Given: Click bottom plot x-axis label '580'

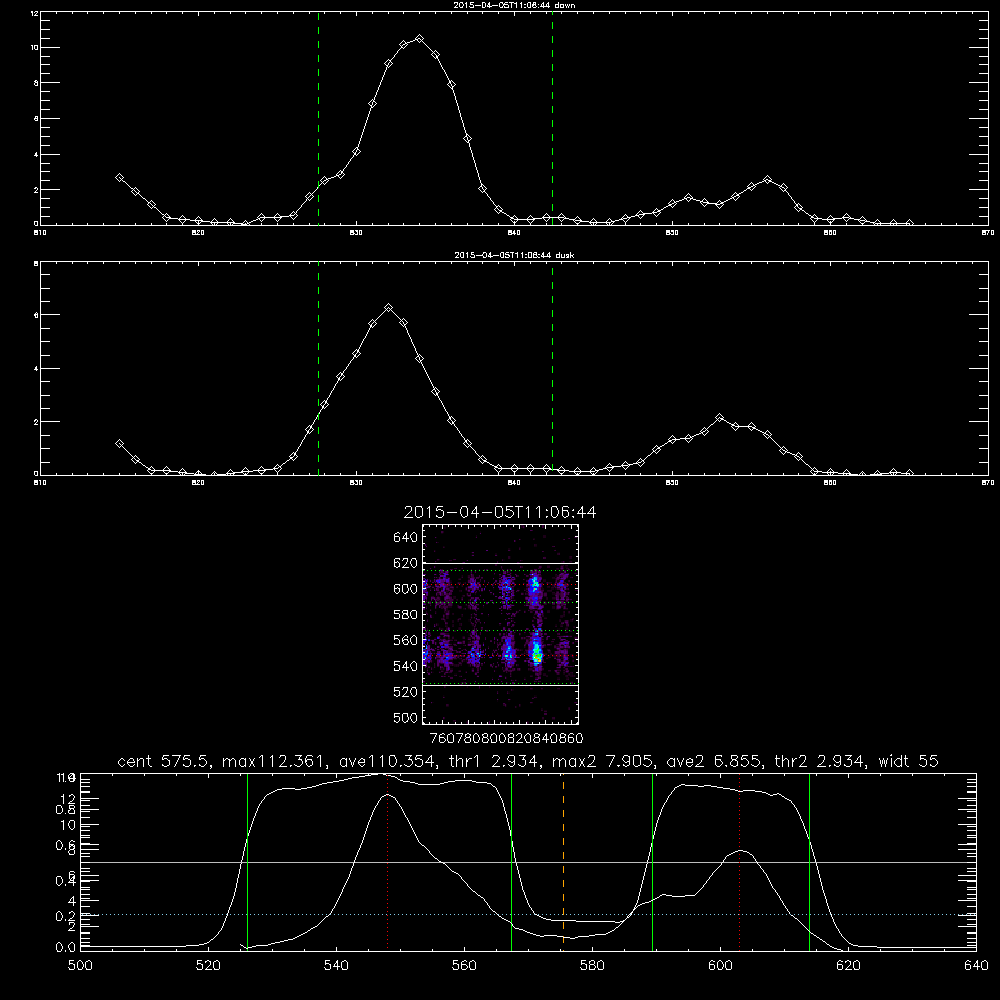Looking at the screenshot, I should tap(592, 966).
